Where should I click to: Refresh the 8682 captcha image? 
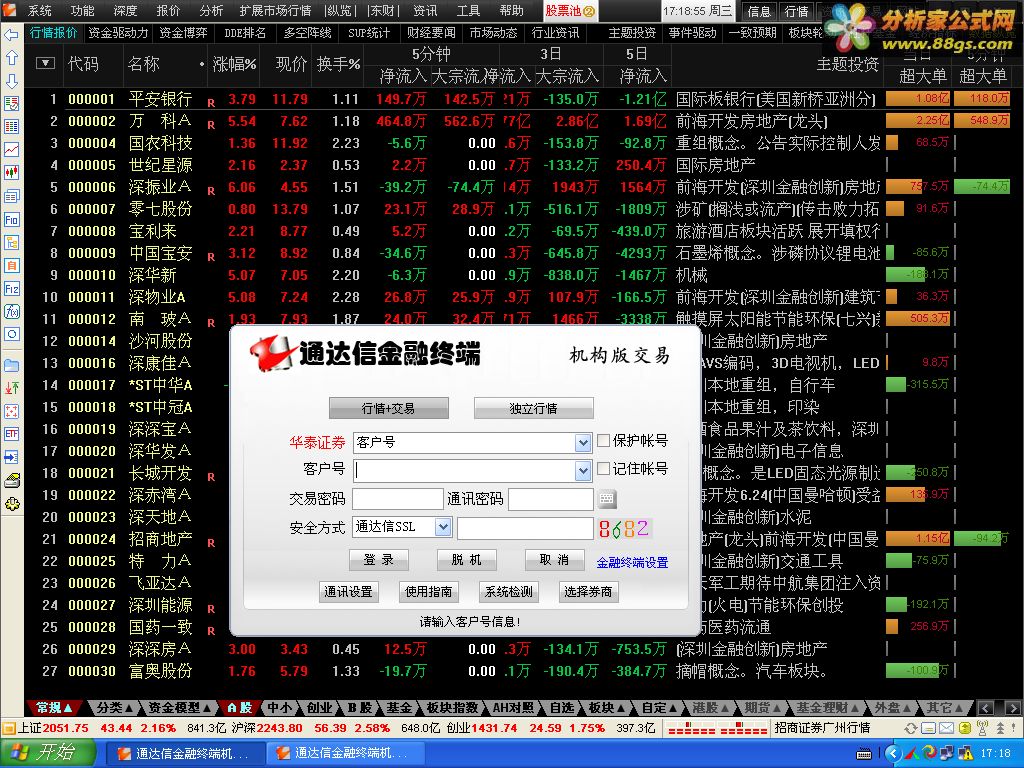(x=624, y=528)
